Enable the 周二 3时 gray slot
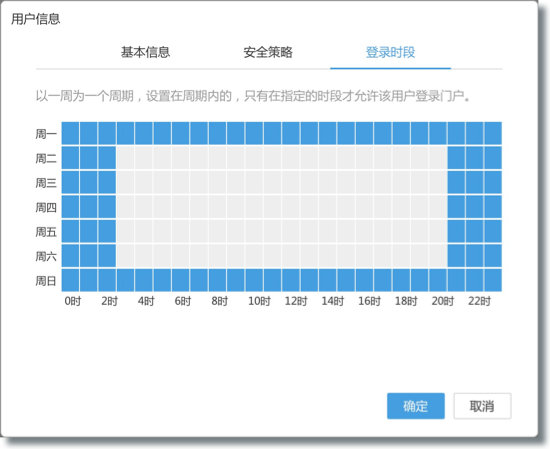The image size is (550, 449). click(126, 158)
